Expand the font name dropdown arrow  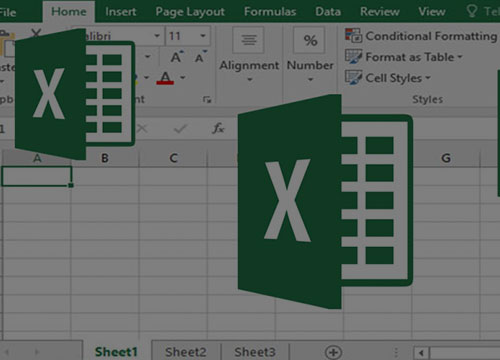pyautogui.click(x=157, y=36)
